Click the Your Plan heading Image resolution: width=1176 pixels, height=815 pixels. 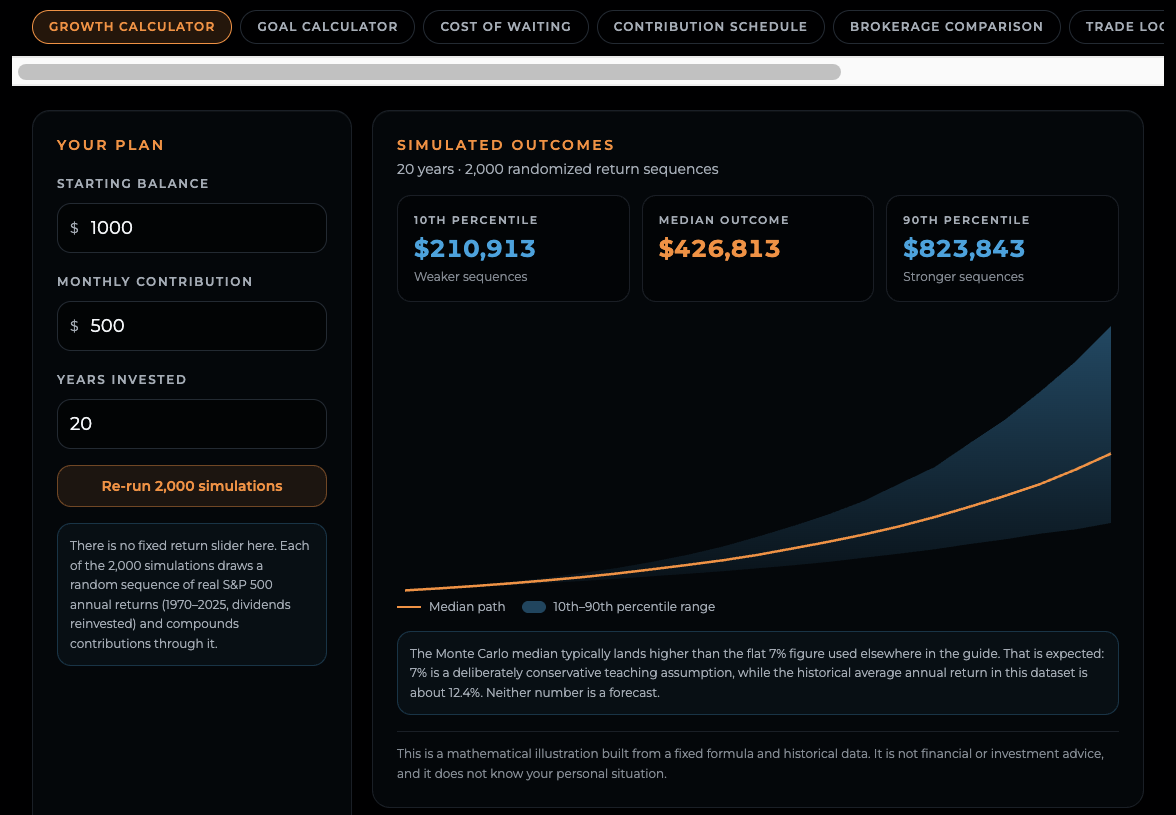(110, 145)
